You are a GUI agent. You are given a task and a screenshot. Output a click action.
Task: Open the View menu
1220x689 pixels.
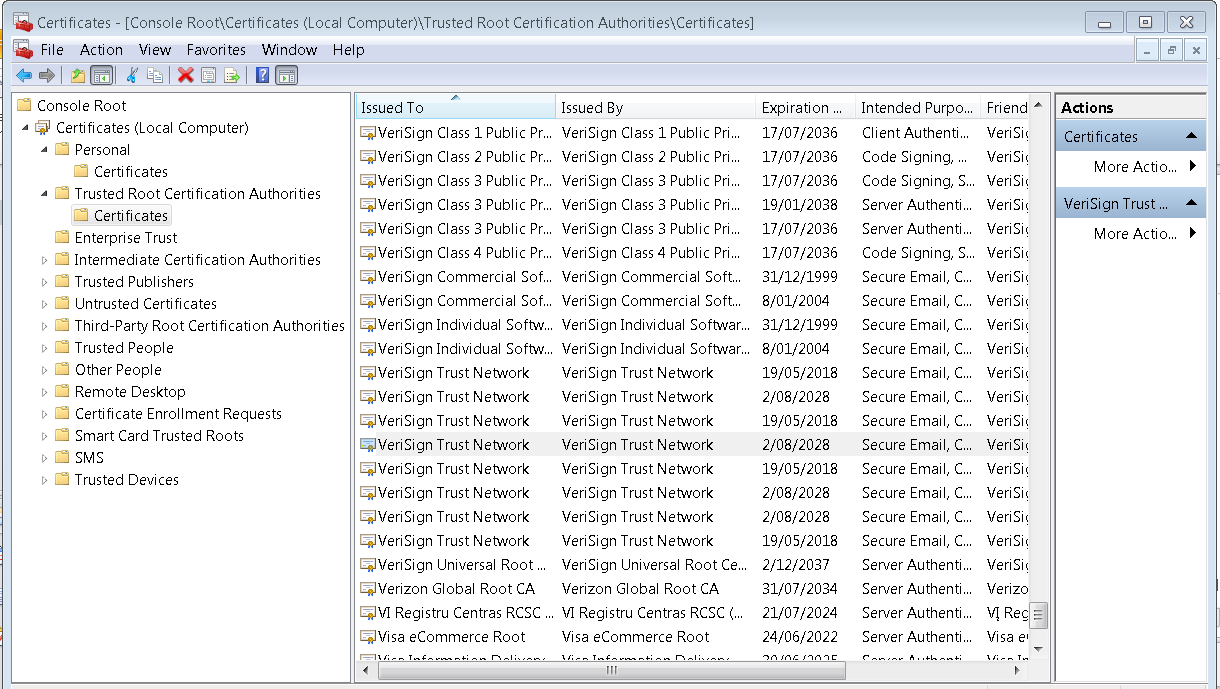(155, 49)
